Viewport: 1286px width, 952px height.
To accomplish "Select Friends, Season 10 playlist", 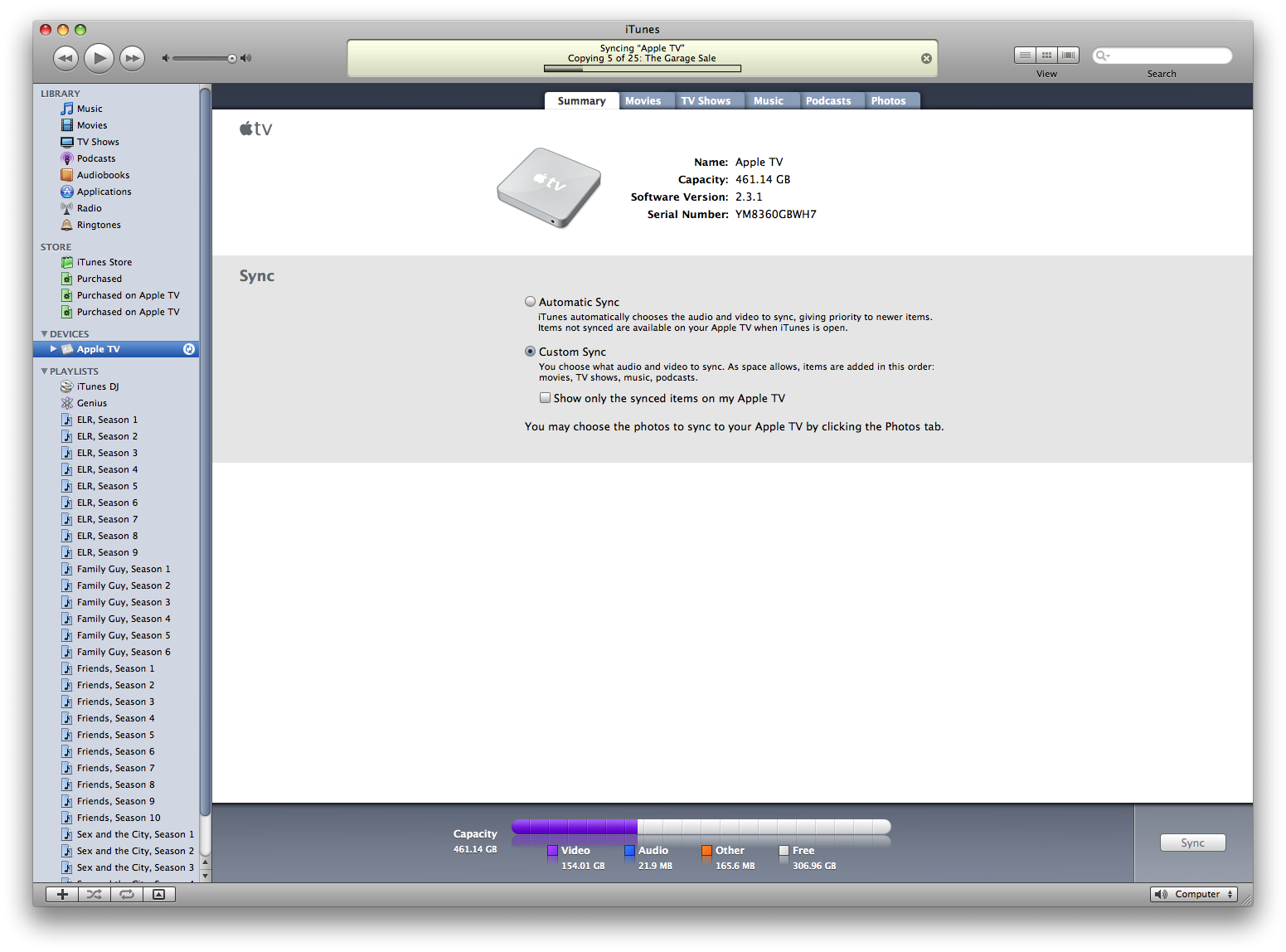I will click(x=116, y=818).
